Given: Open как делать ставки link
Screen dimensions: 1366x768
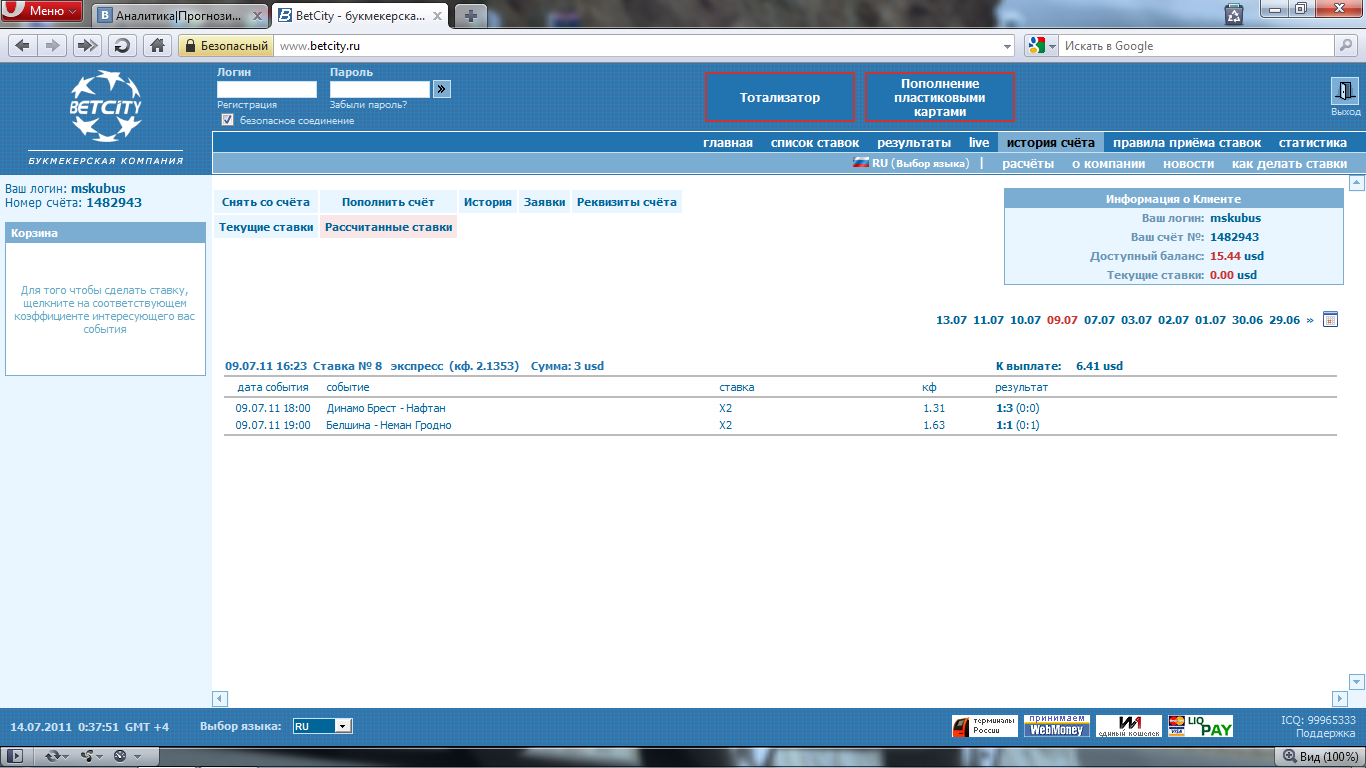Looking at the screenshot, I should pyautogui.click(x=1289, y=163).
